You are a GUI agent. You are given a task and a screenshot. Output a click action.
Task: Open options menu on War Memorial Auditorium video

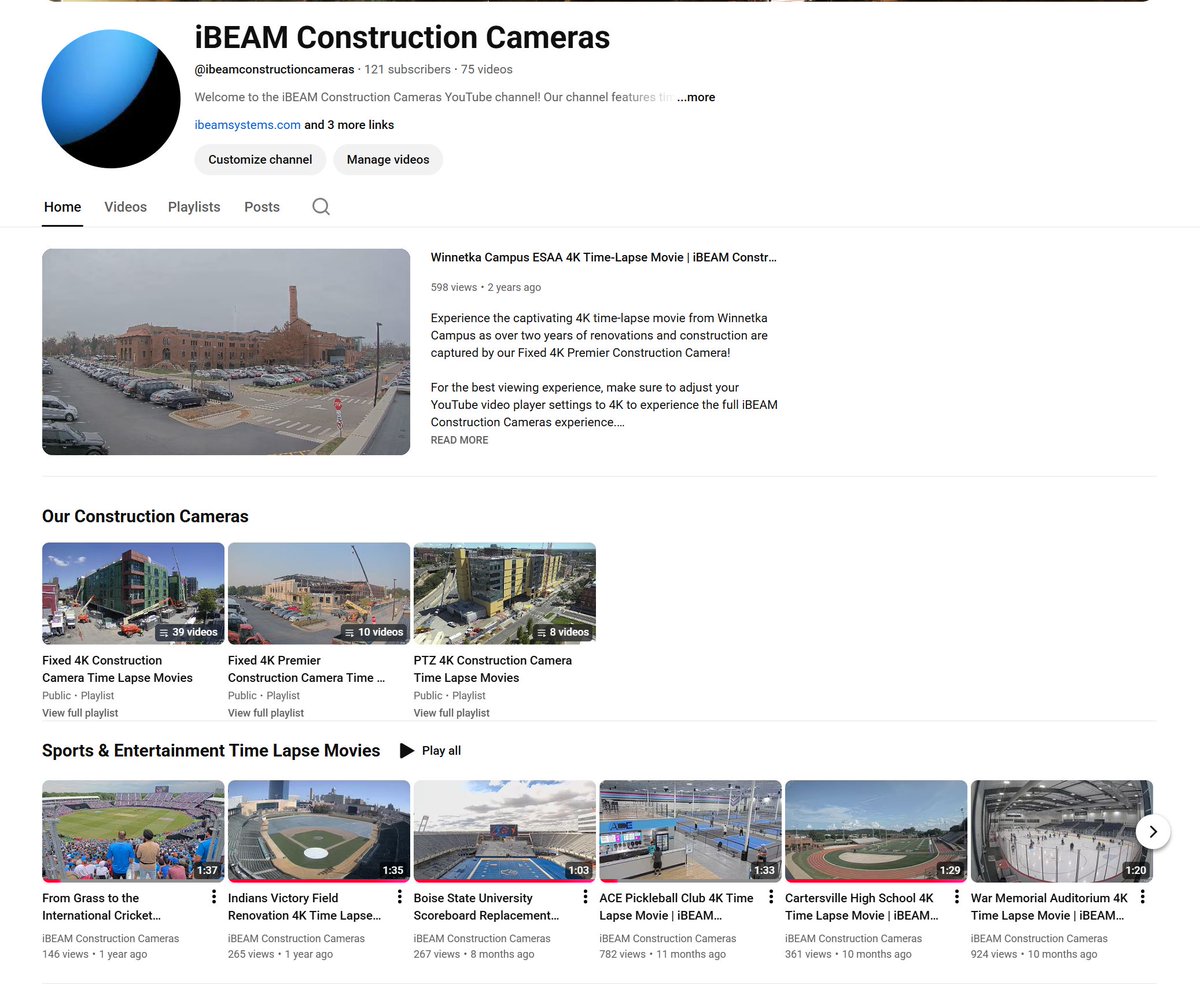point(1141,897)
